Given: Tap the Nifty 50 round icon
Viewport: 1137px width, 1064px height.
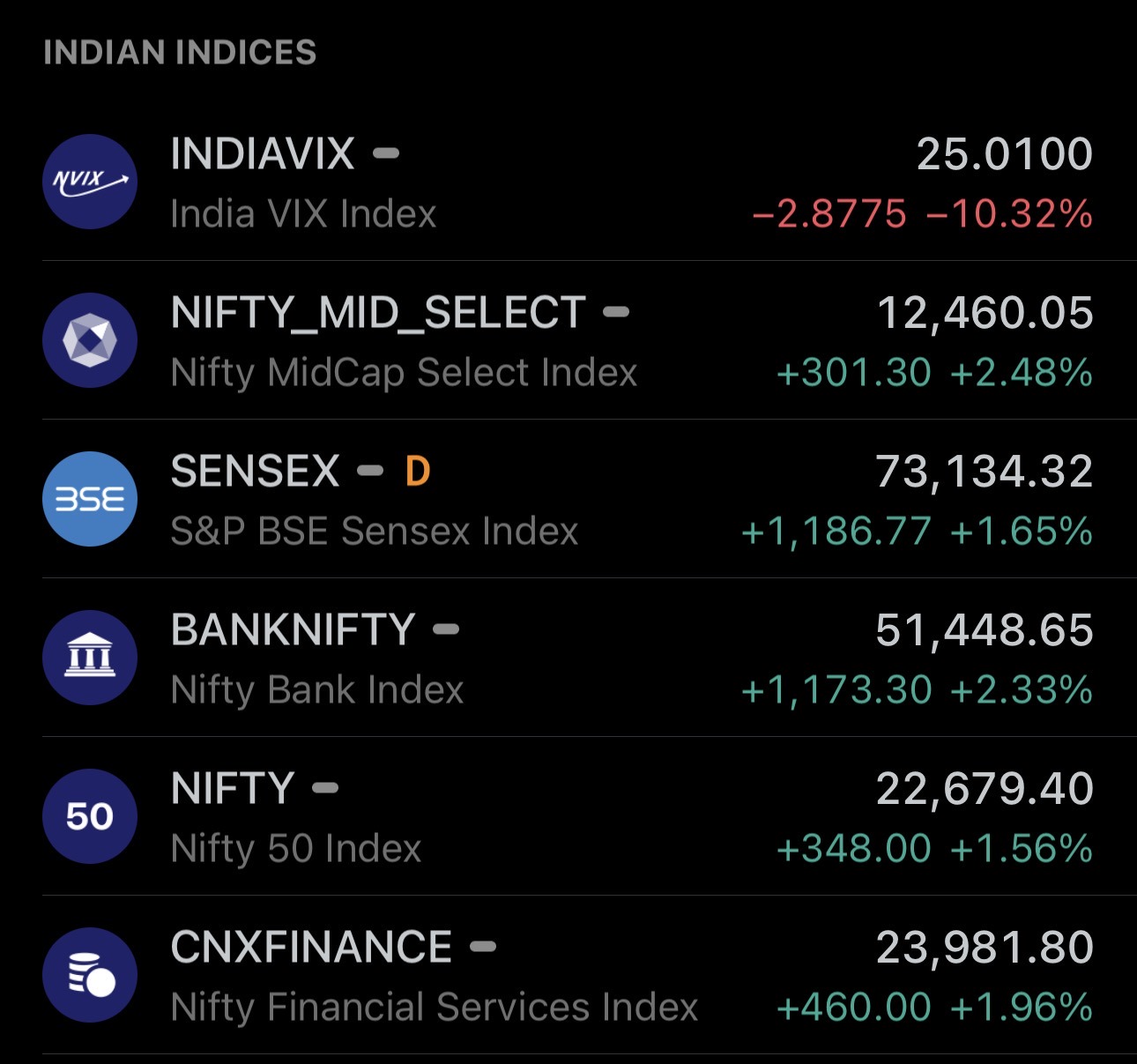Looking at the screenshot, I should click(90, 816).
